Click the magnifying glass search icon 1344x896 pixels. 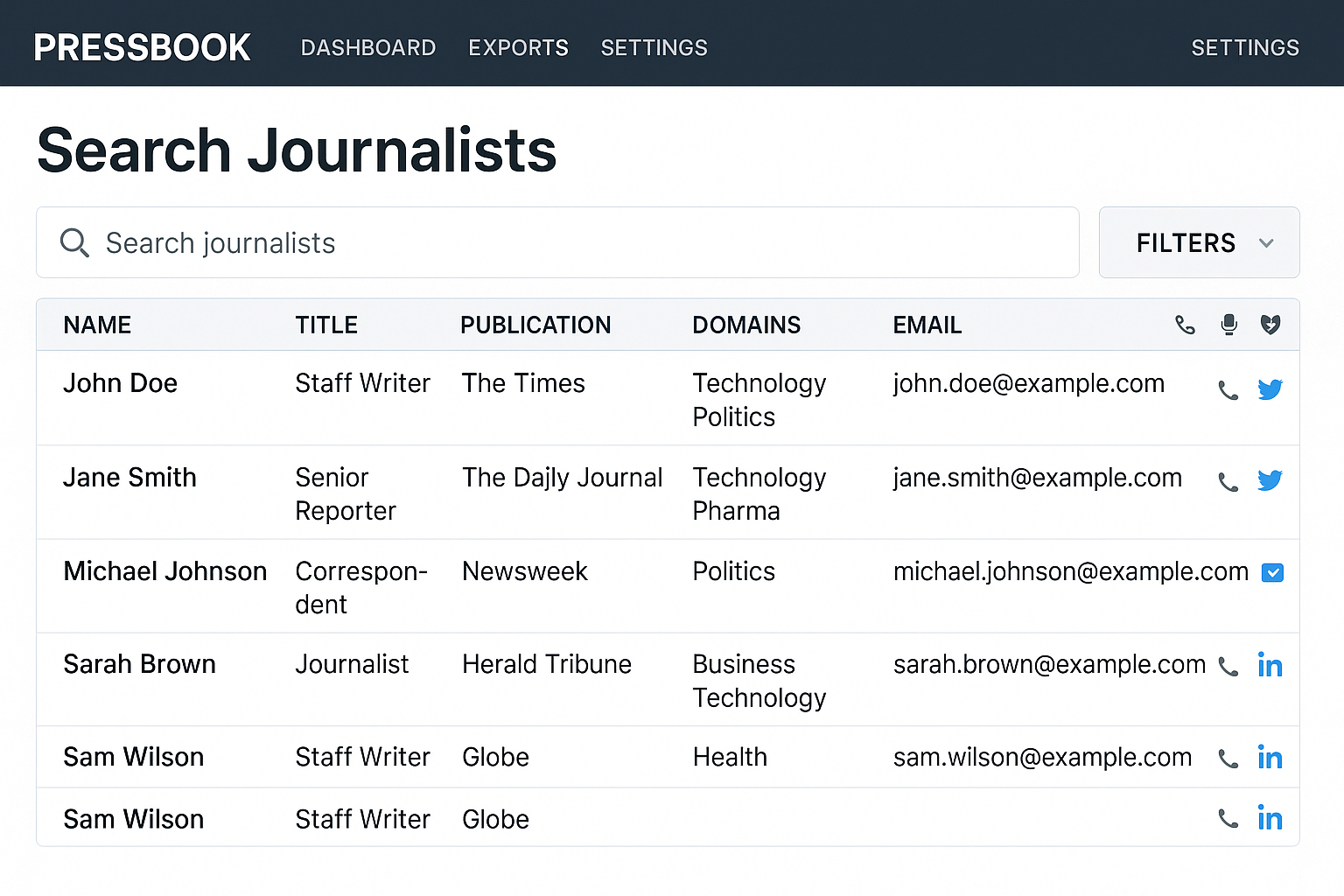[74, 242]
